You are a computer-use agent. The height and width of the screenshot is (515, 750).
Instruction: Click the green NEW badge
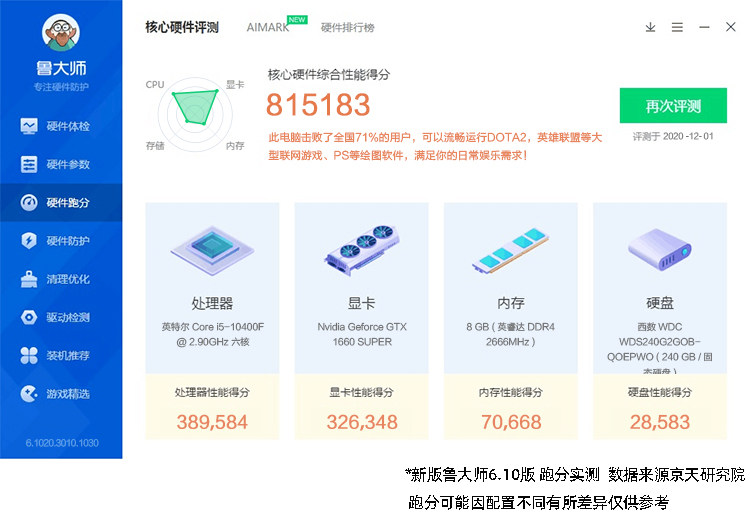[297, 20]
